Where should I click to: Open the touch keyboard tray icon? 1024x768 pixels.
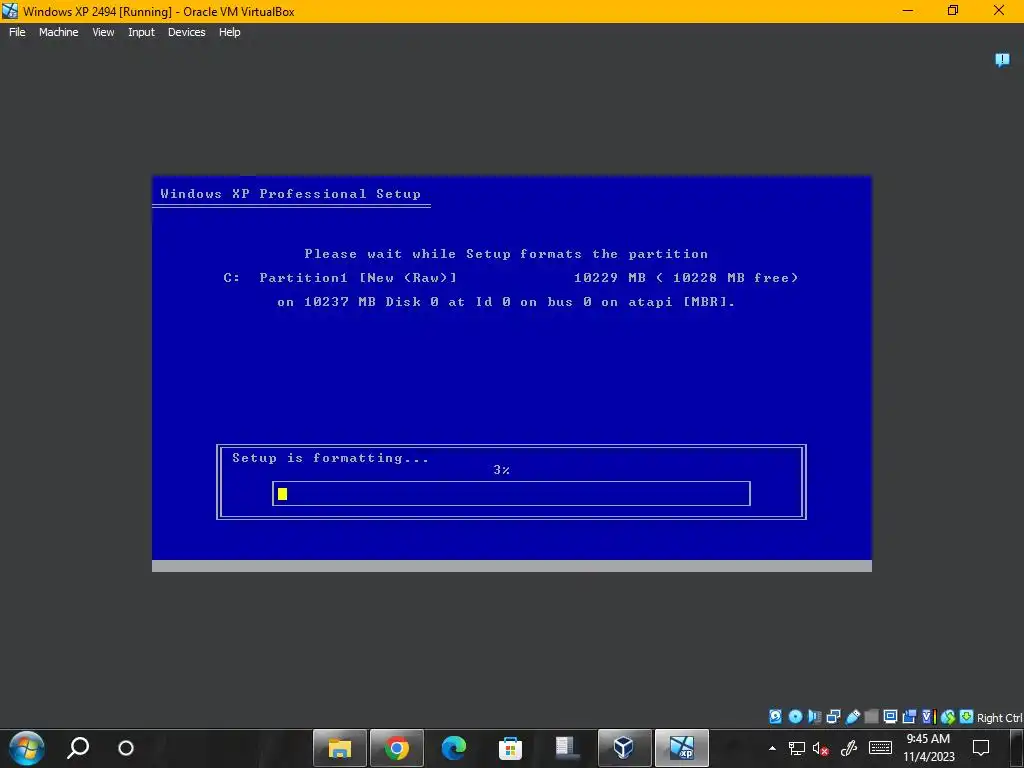tap(880, 748)
